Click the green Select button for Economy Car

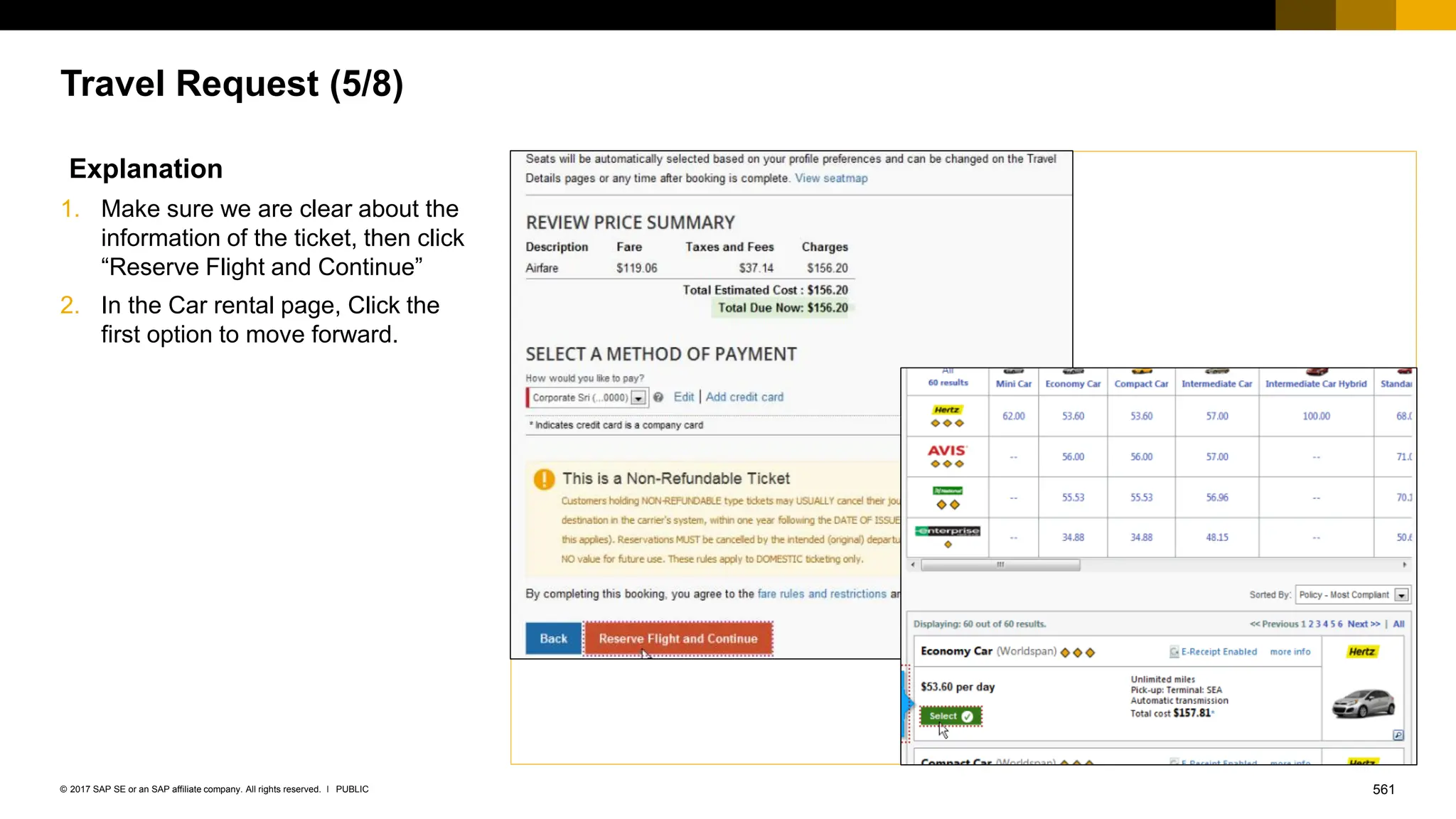coord(951,716)
